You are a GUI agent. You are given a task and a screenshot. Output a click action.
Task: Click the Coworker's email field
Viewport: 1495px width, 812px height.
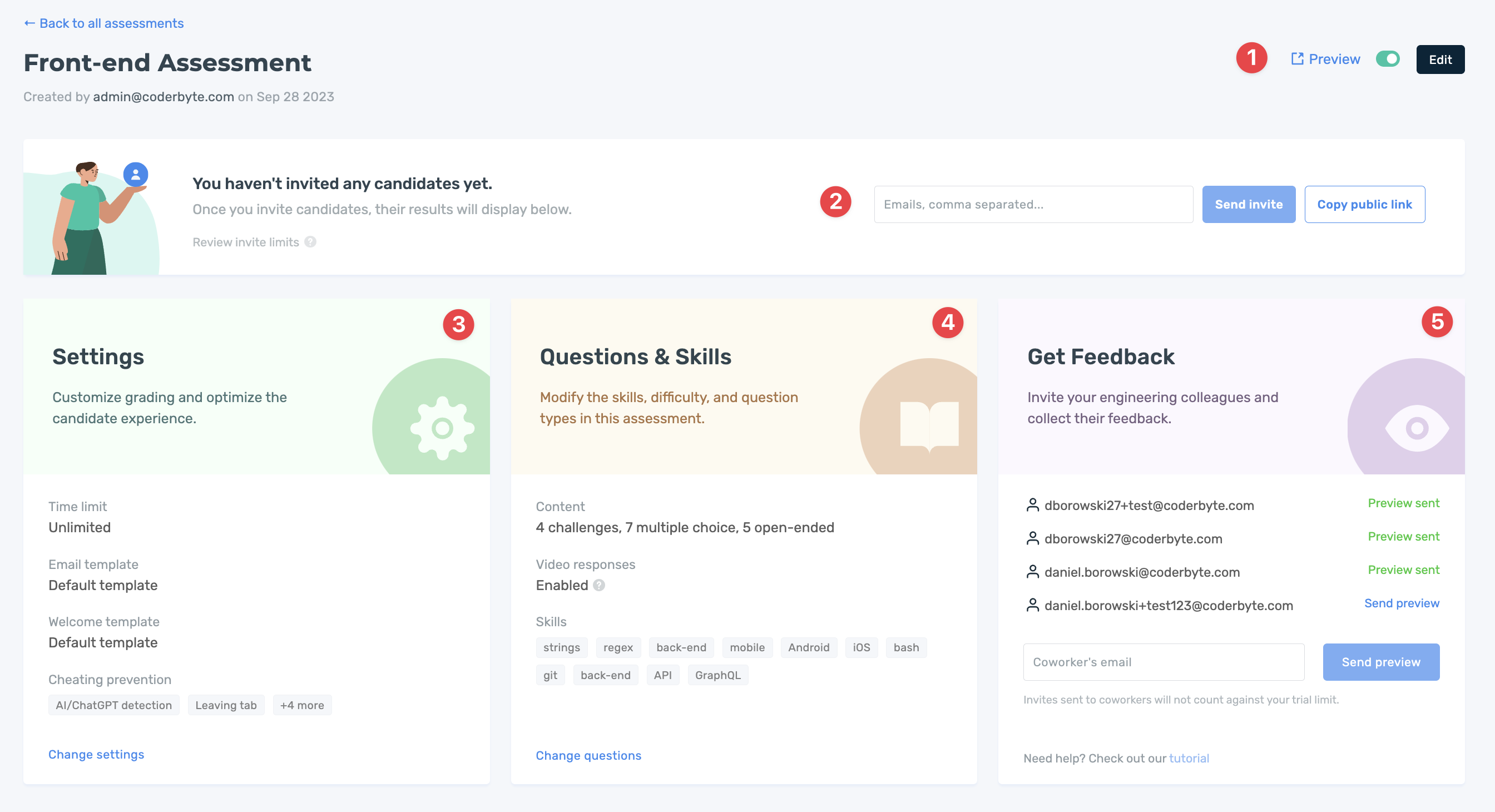1163,662
